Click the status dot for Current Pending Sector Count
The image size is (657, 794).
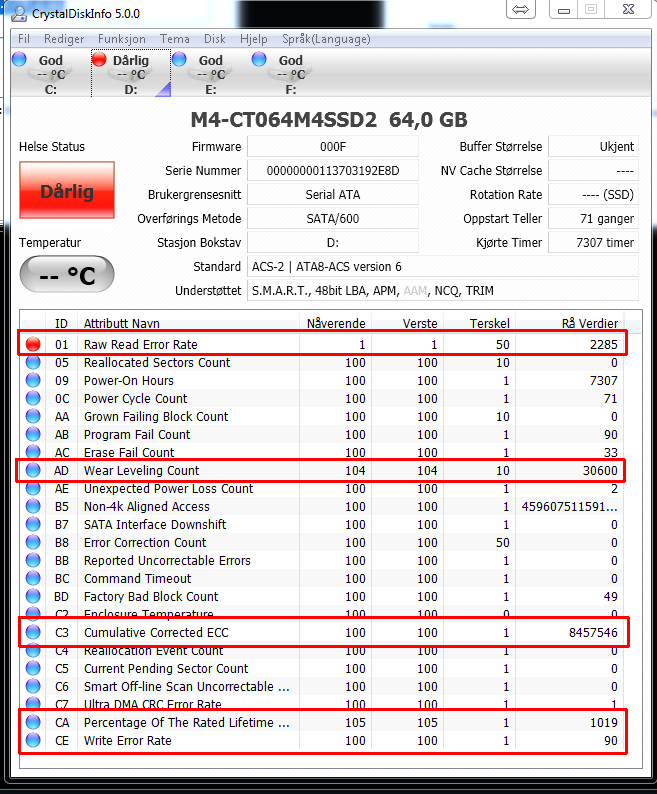tap(33, 668)
